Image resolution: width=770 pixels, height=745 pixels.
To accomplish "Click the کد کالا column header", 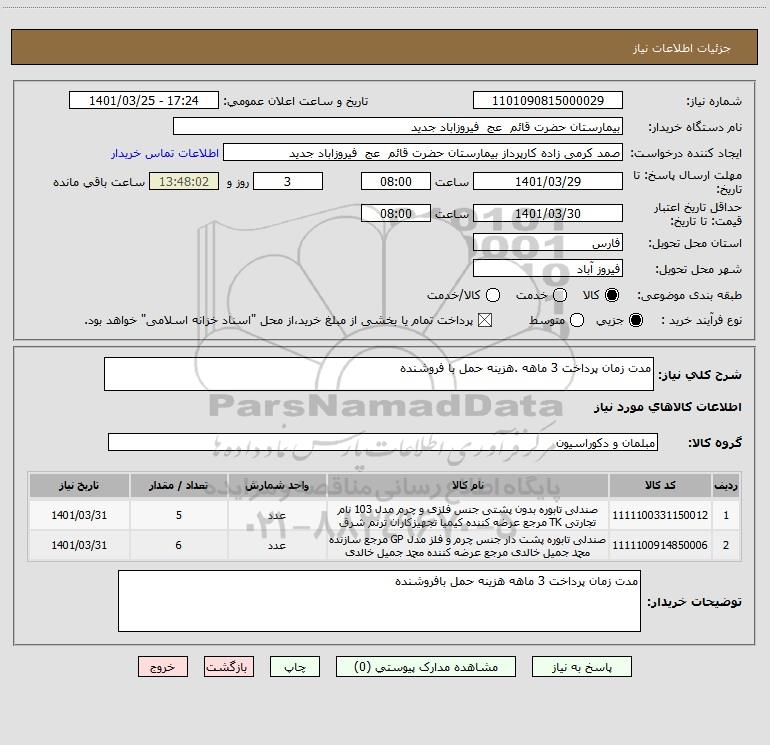I will 660,486.
